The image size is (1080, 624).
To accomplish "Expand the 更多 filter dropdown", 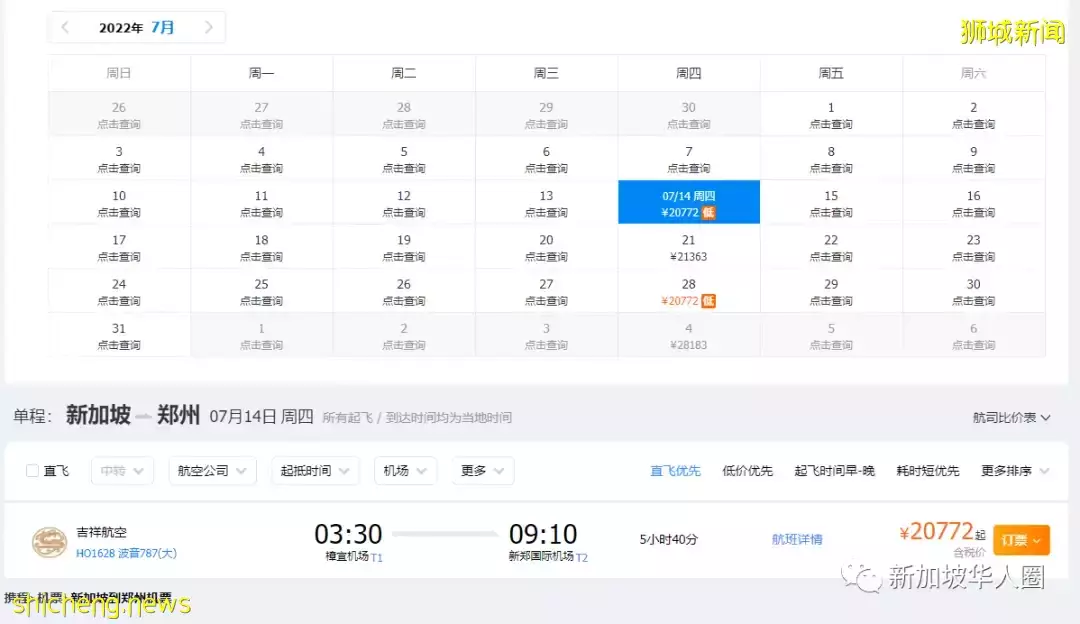I will pyautogui.click(x=482, y=470).
